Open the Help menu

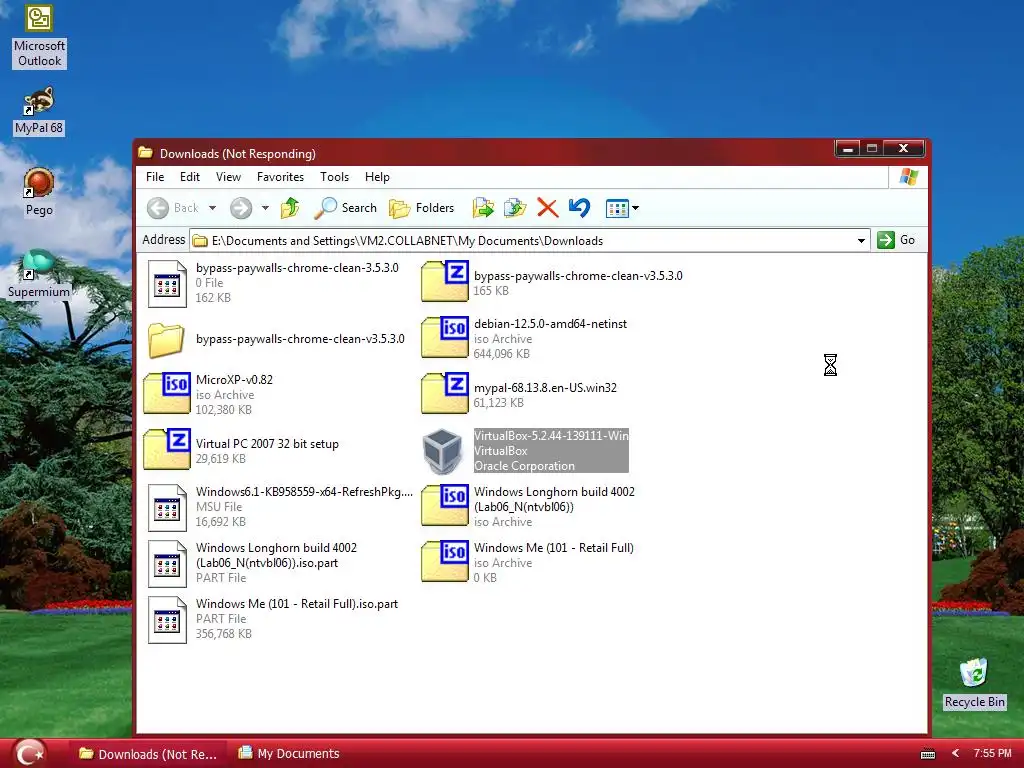tap(377, 177)
